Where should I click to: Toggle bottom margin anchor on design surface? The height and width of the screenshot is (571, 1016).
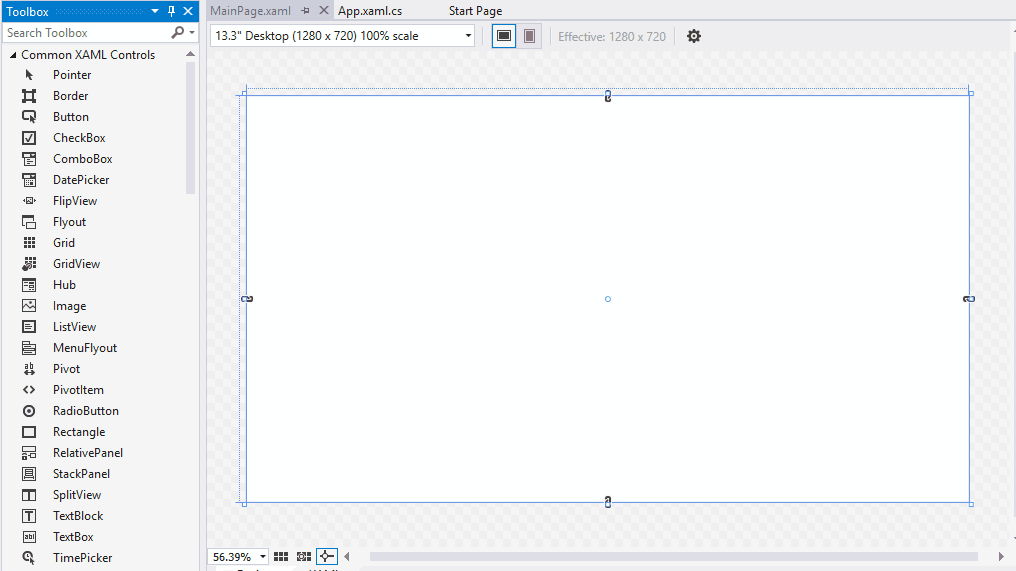[x=608, y=502]
